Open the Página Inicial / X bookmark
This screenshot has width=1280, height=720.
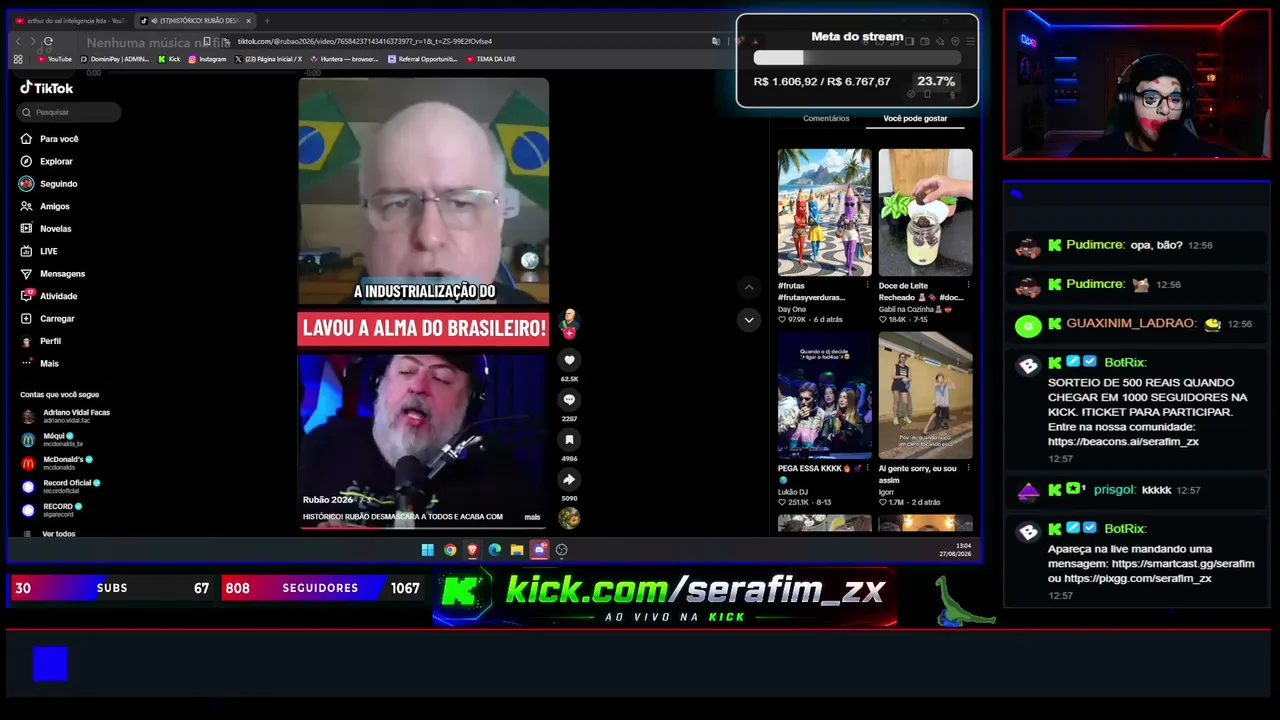[268, 59]
